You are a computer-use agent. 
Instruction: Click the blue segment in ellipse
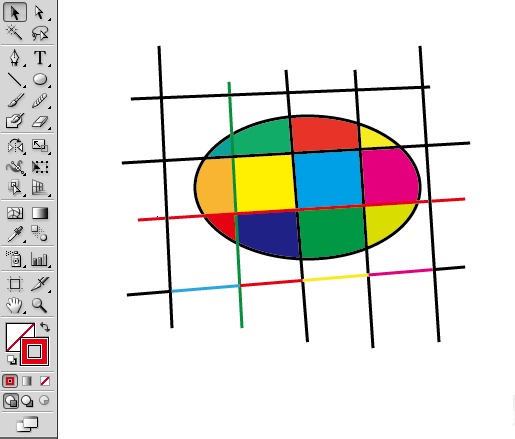[x=328, y=179]
